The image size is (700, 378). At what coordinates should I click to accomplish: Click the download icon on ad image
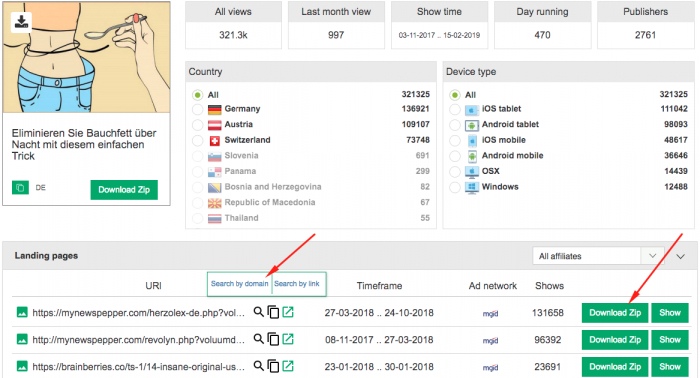pyautogui.click(x=21, y=21)
